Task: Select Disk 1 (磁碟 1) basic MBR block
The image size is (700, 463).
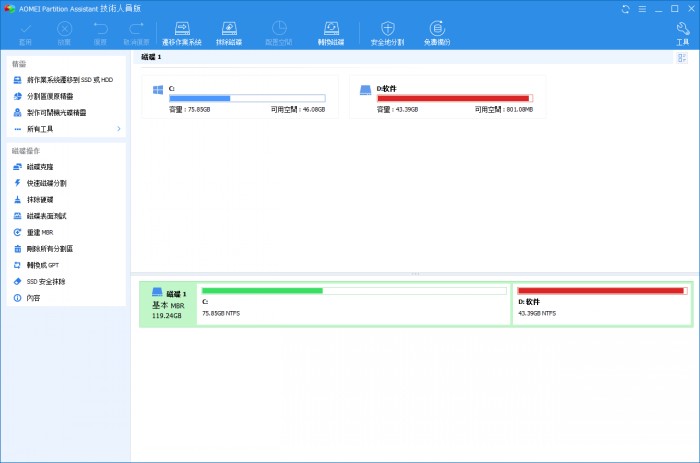Action: tap(168, 304)
